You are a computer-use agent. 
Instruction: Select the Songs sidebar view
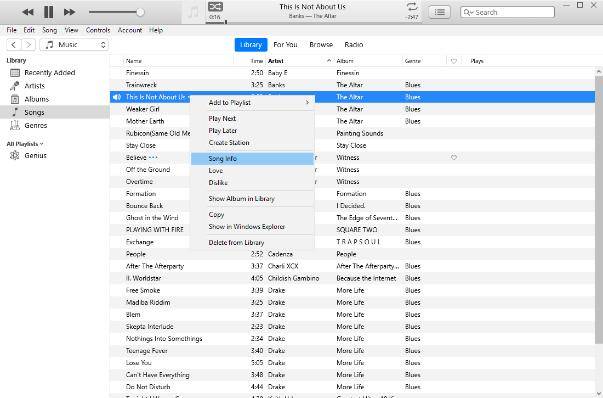[x=55, y=112]
